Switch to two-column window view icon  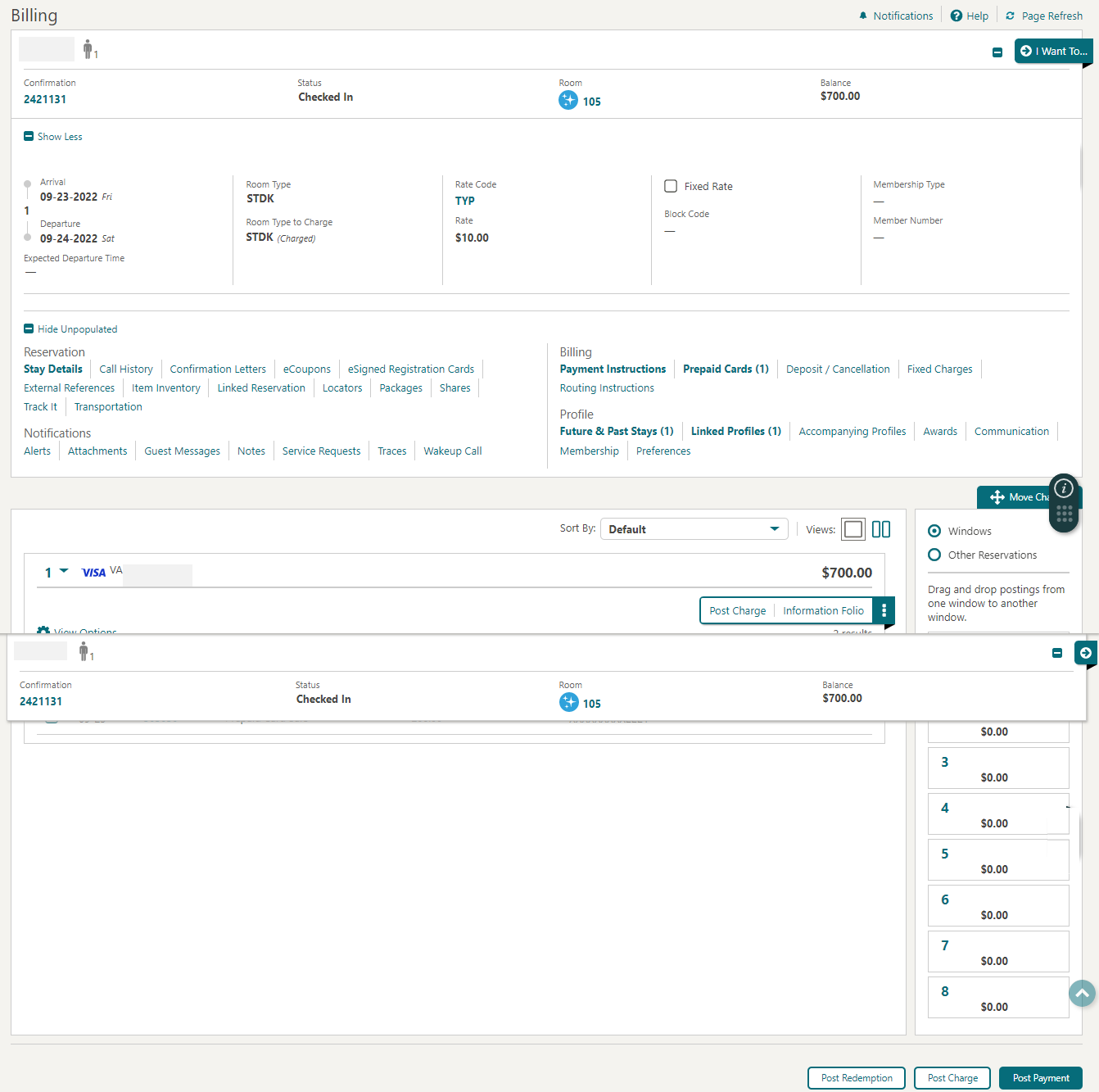coord(881,529)
